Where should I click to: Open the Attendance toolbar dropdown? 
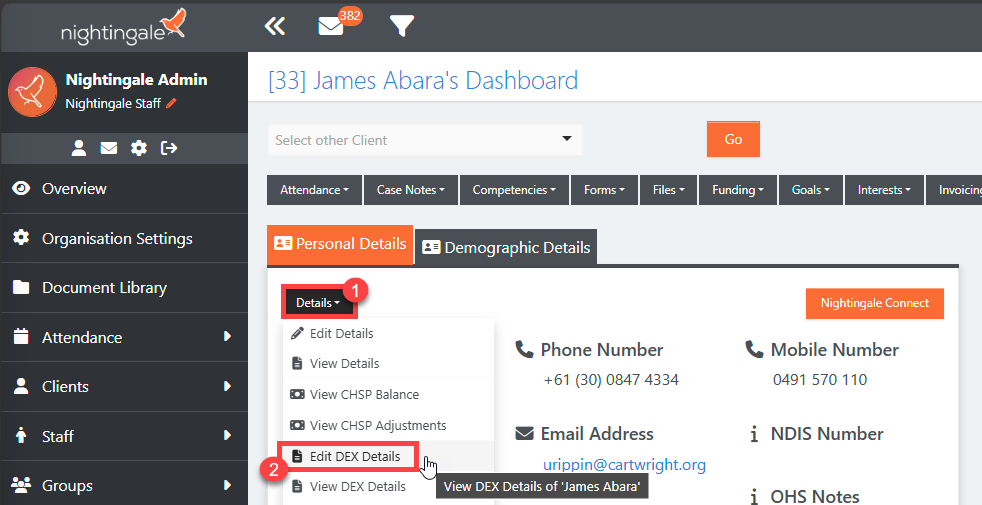[x=314, y=190]
